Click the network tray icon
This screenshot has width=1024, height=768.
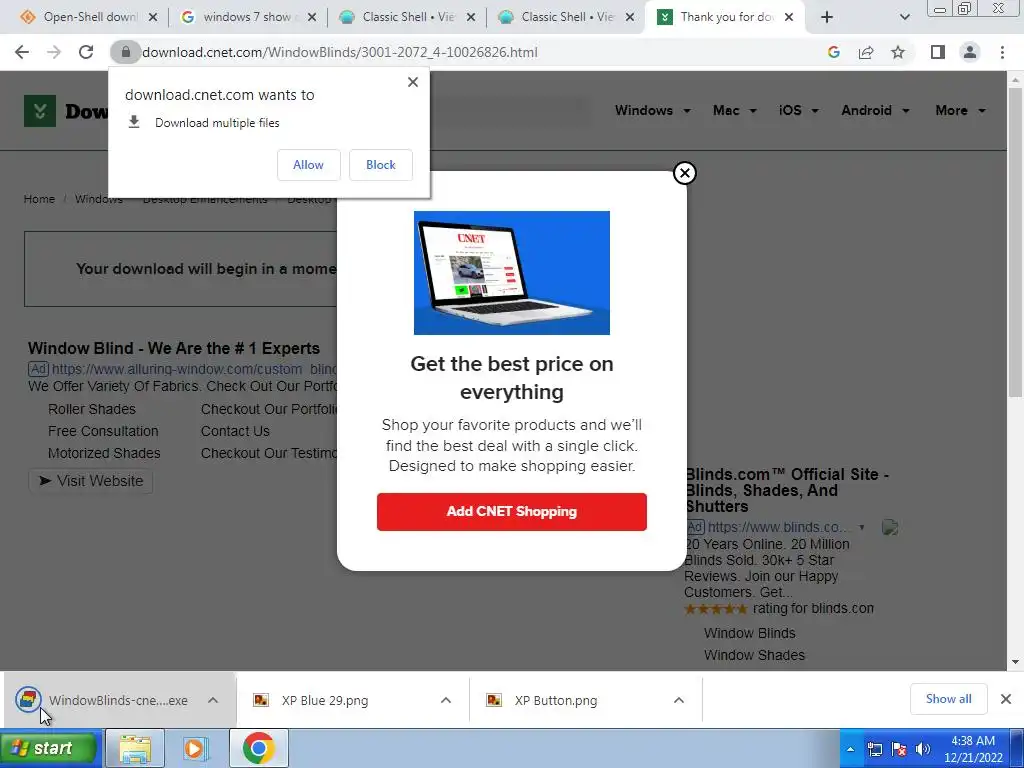875,749
